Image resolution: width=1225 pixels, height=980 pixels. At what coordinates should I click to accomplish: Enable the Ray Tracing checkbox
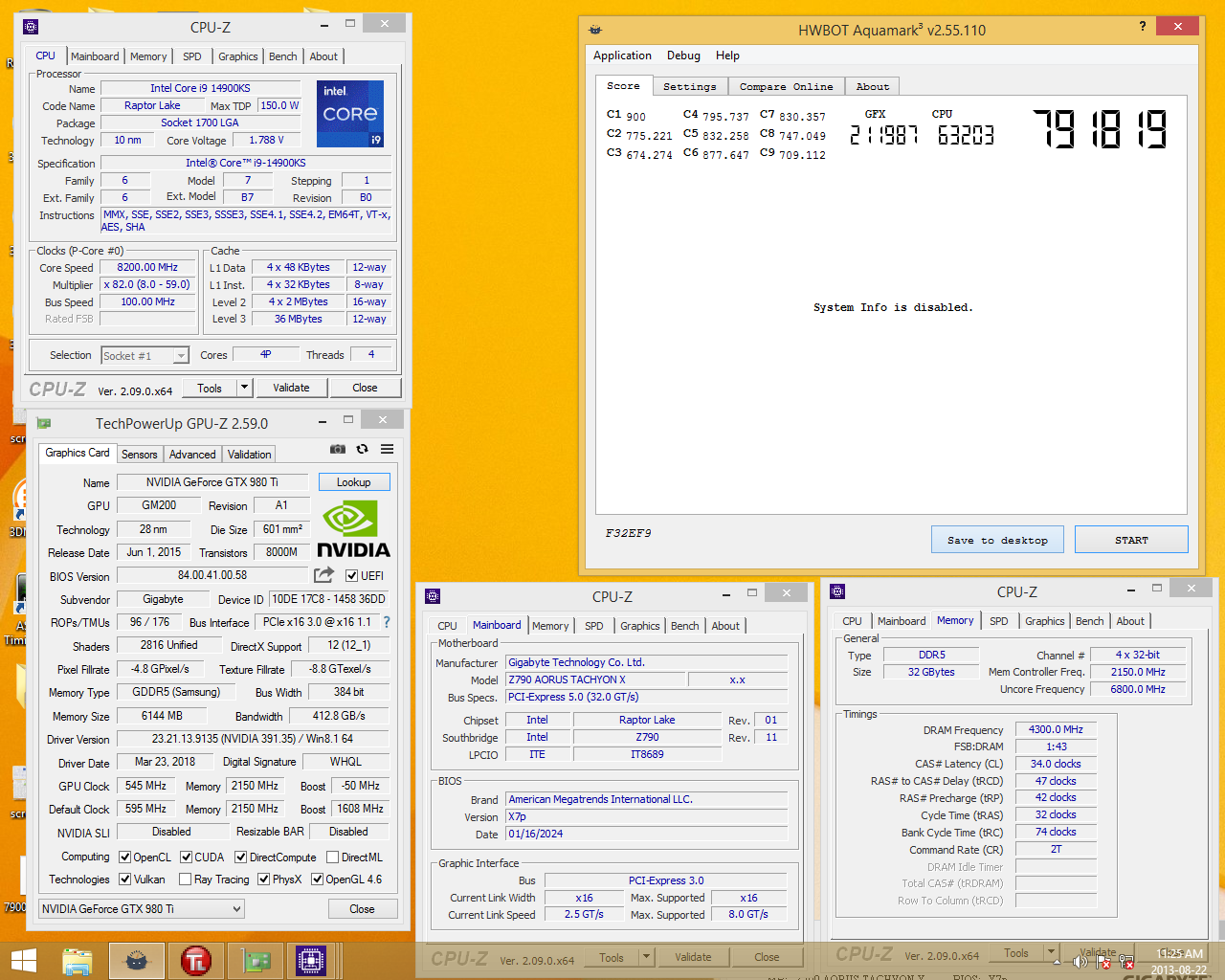pos(184,880)
